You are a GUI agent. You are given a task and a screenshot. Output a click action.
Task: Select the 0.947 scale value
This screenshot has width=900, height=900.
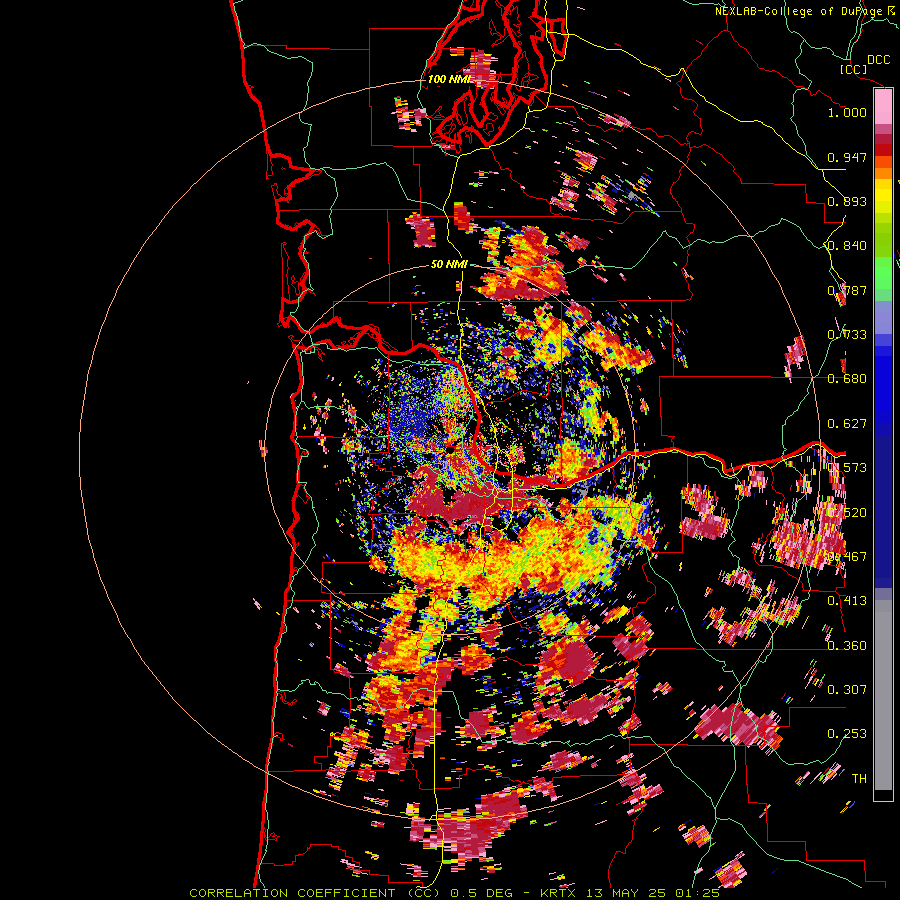(x=847, y=157)
